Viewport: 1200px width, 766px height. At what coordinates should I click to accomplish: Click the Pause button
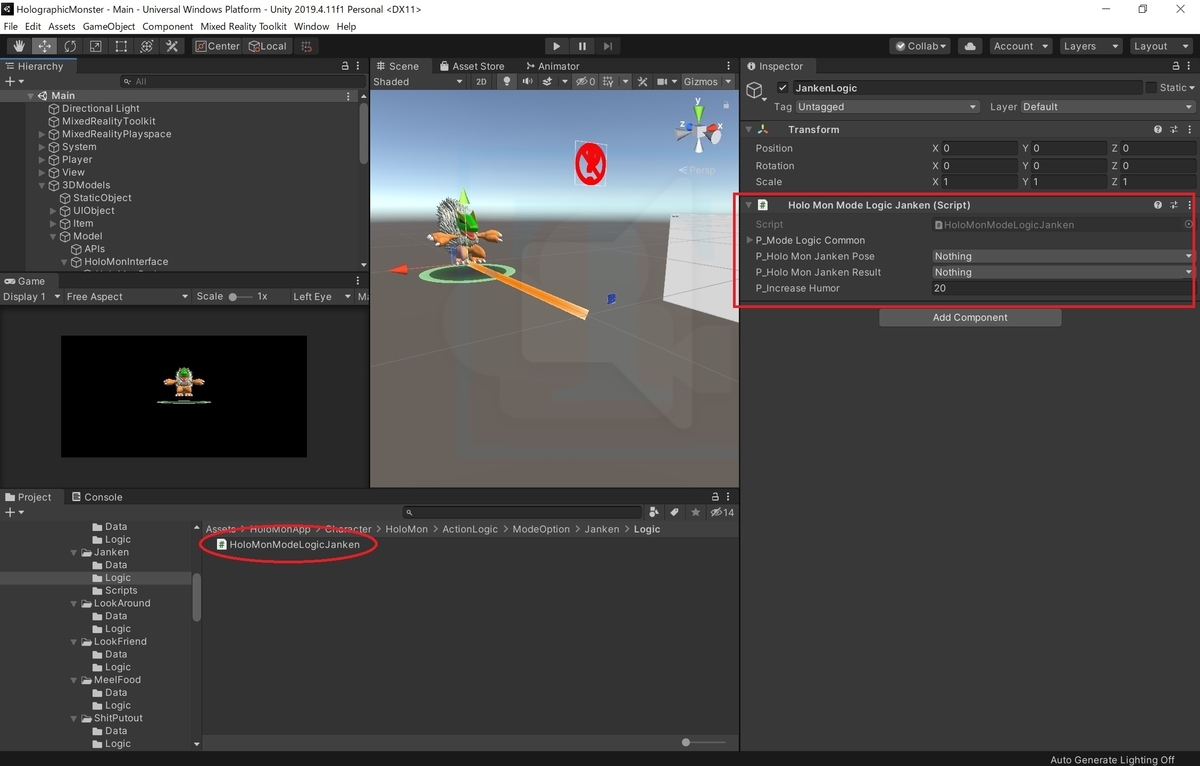[x=582, y=46]
